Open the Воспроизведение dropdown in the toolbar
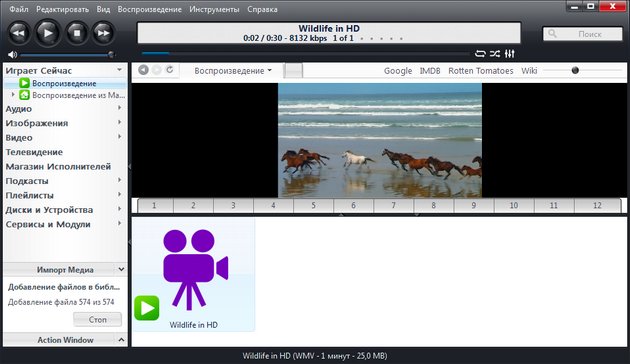Viewport: 630px width, 364px height. (x=233, y=71)
